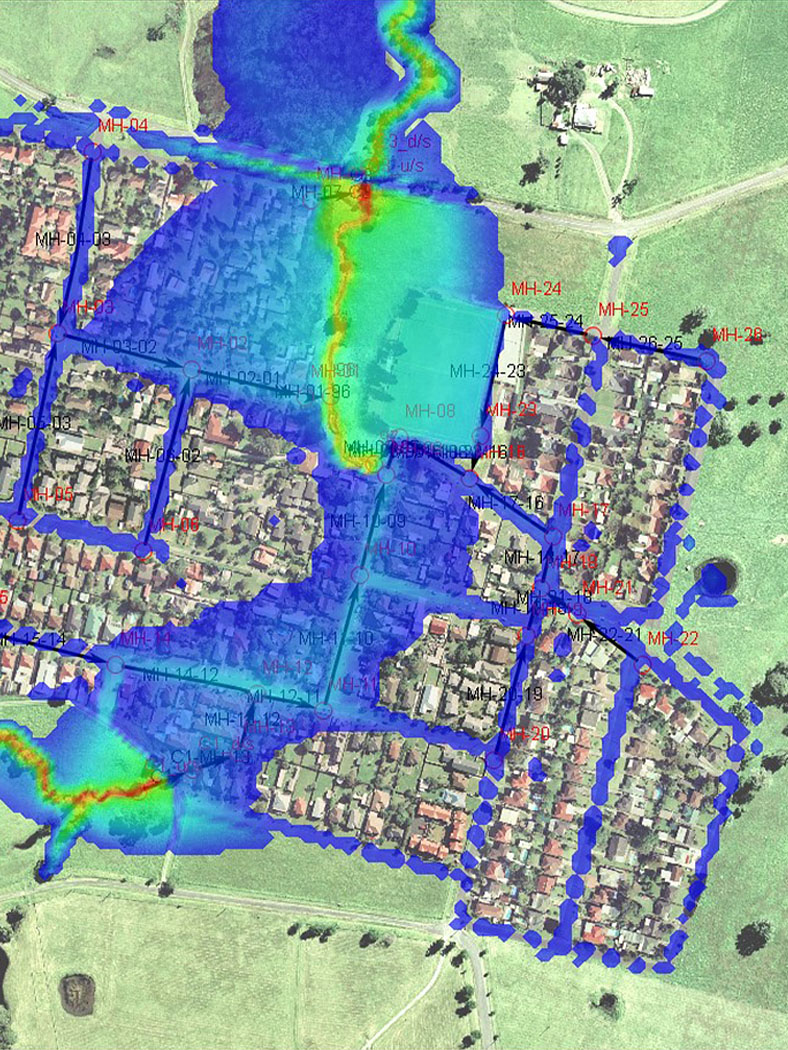Select the MH-17 manhole node circle

[x=553, y=536]
